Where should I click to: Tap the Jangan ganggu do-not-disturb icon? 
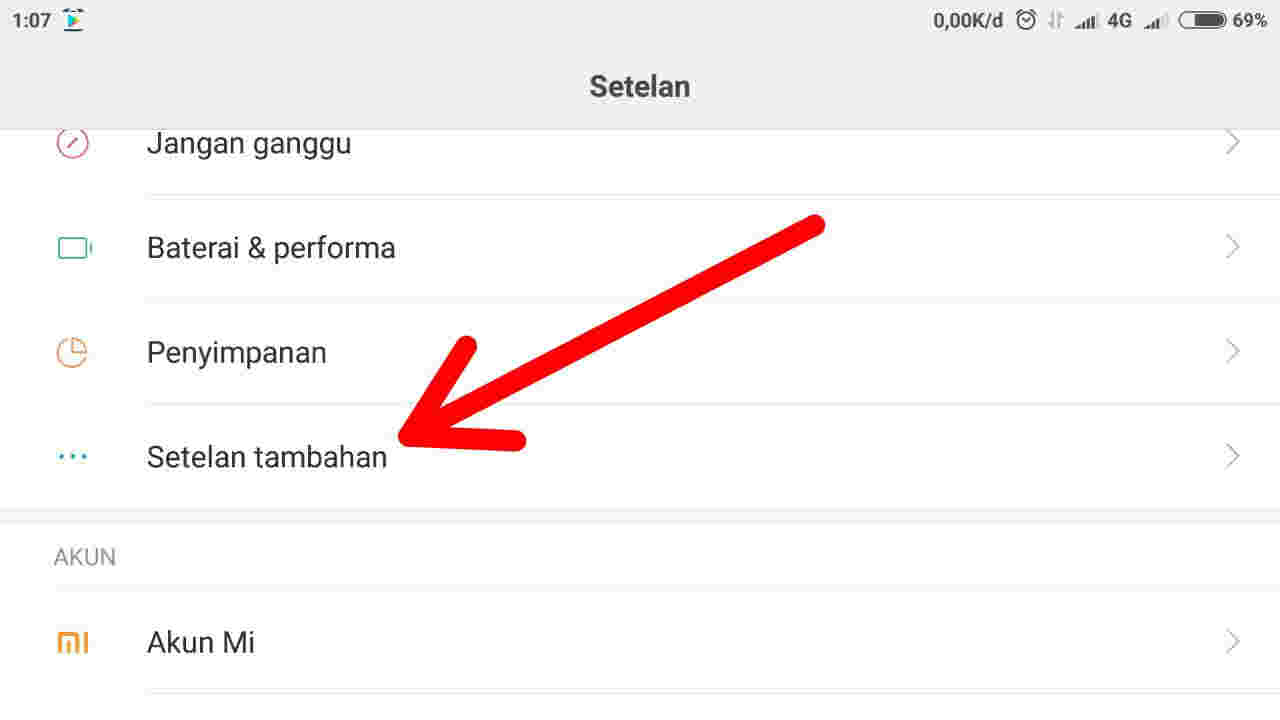click(72, 144)
